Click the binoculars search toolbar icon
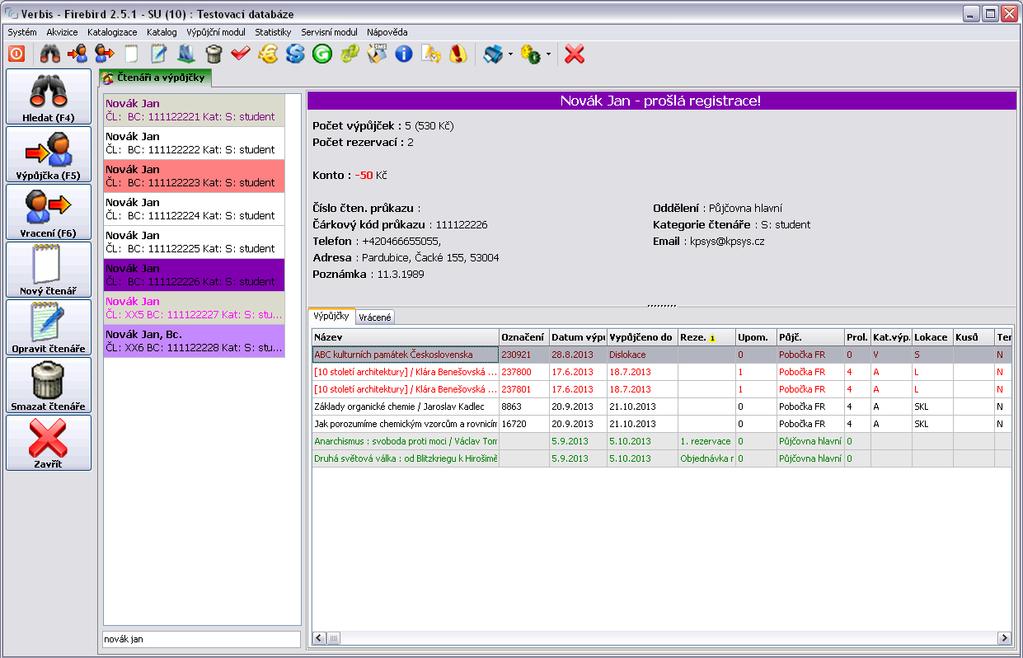Screen dimensions: 1023x658 click(50, 54)
